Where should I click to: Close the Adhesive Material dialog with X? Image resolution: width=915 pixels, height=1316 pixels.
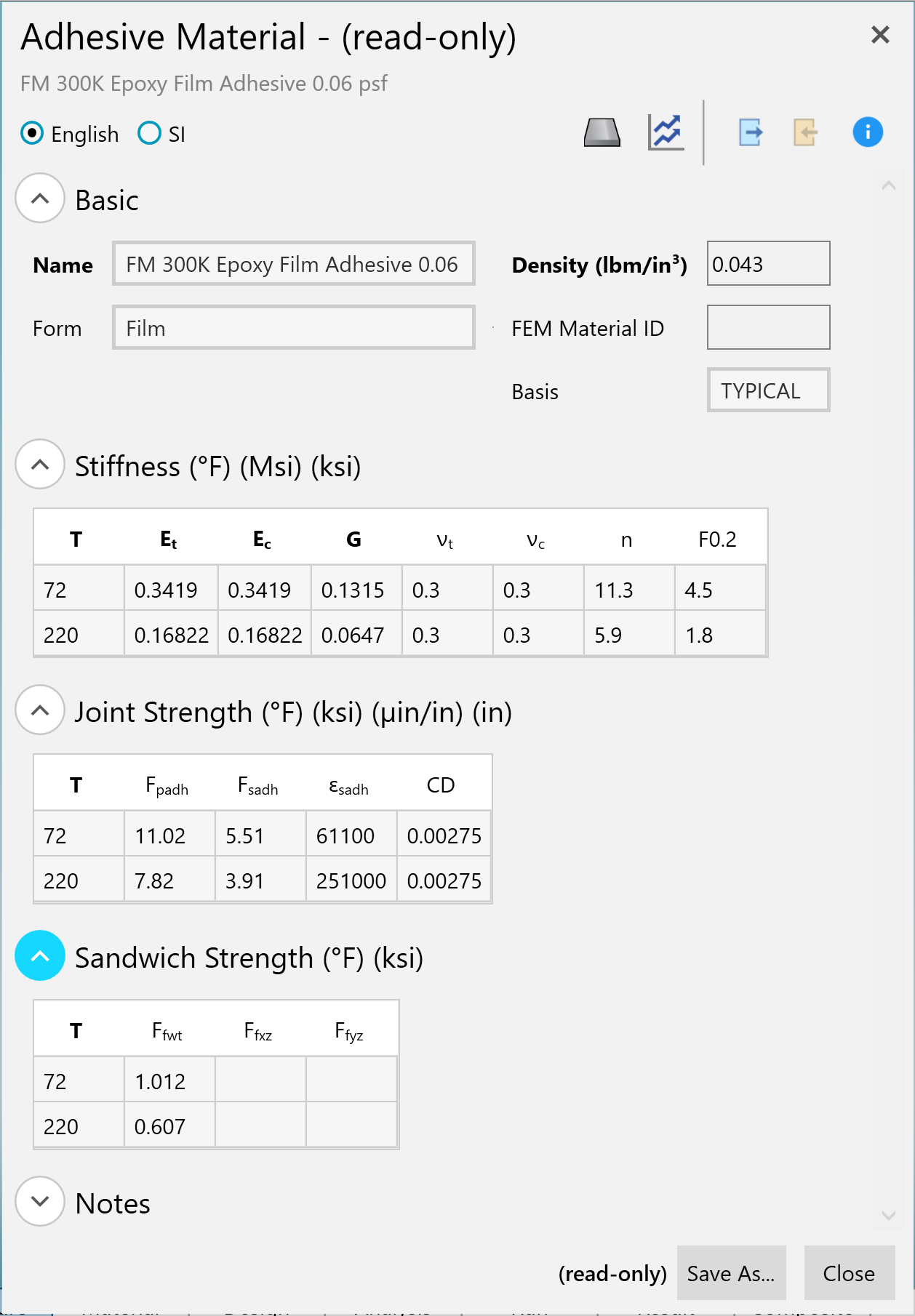coord(880,34)
